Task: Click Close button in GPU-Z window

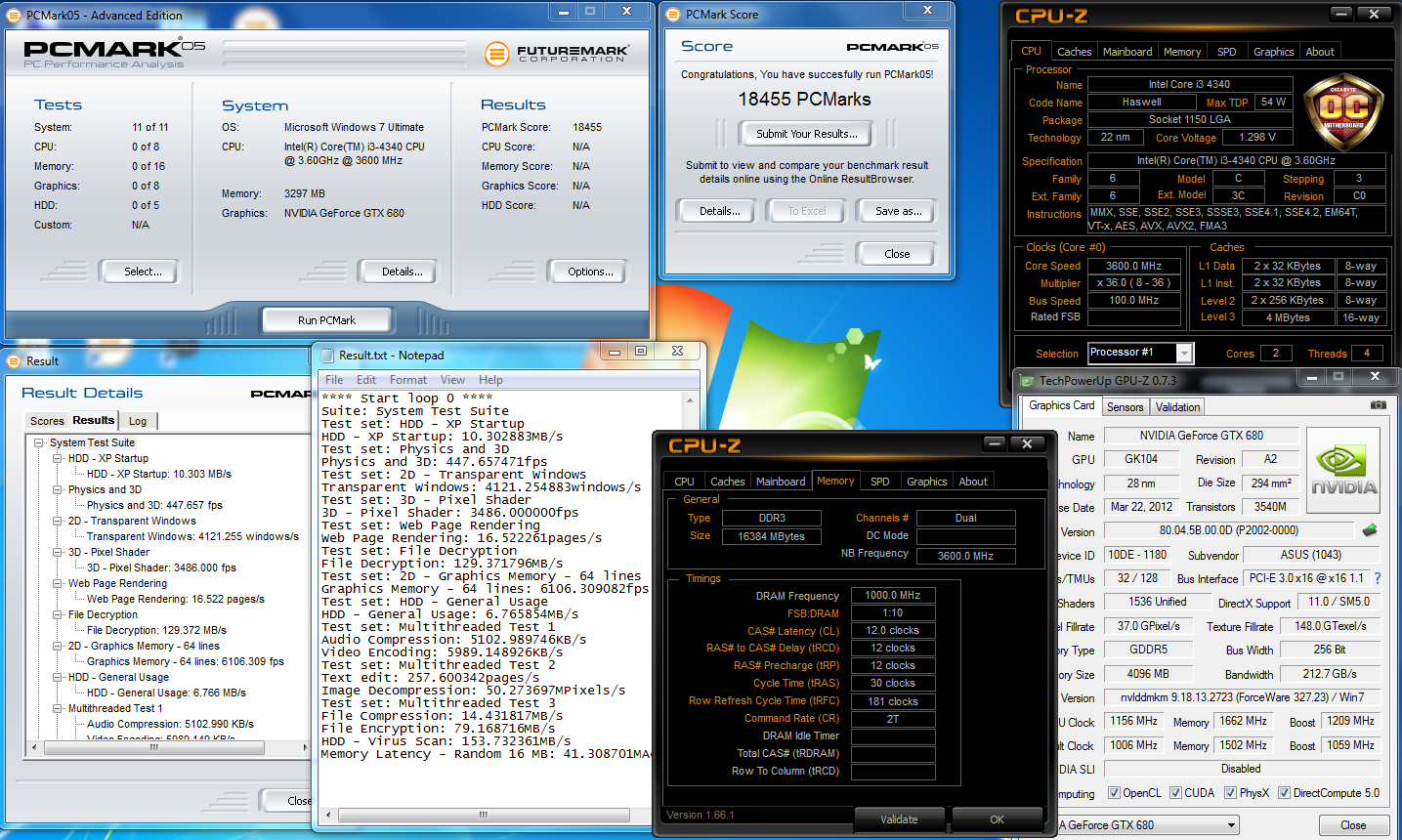Action: coord(1353,825)
